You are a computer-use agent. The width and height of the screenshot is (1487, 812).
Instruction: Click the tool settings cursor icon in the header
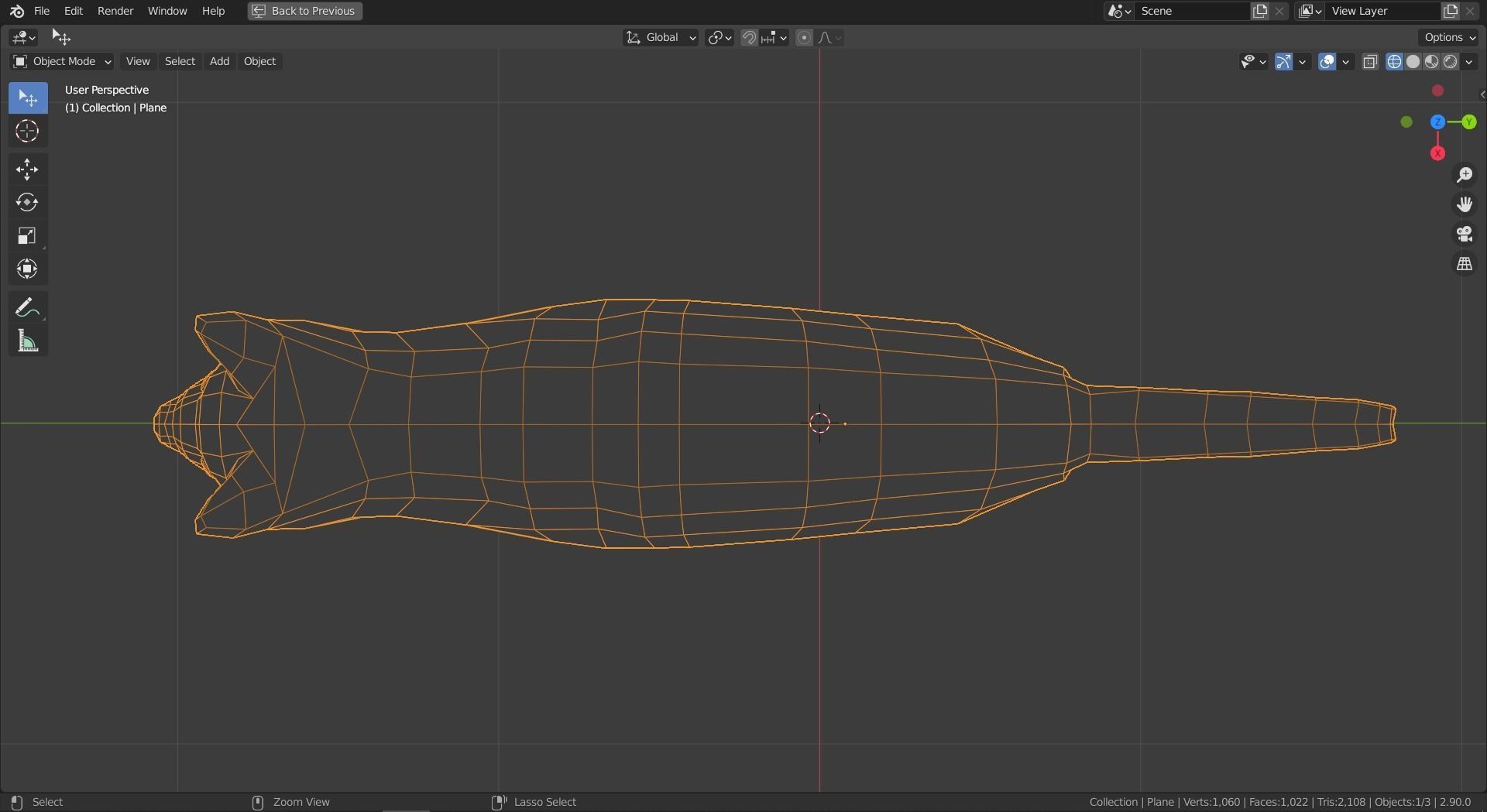[x=60, y=37]
